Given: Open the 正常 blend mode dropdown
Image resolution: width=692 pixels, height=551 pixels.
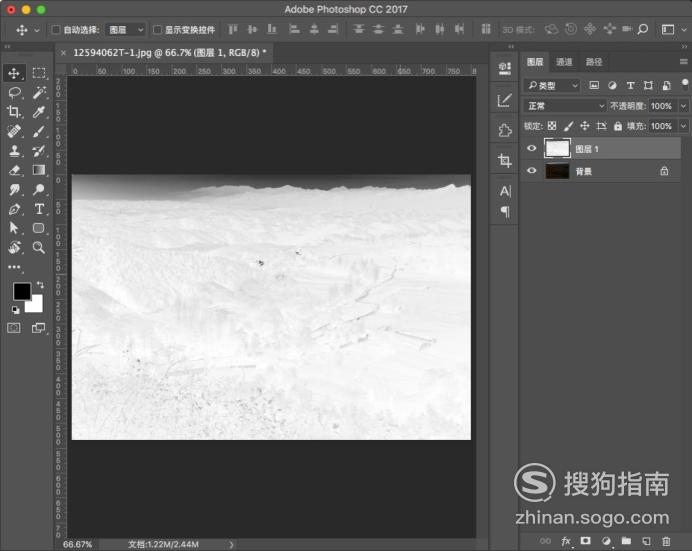Looking at the screenshot, I should 564,106.
